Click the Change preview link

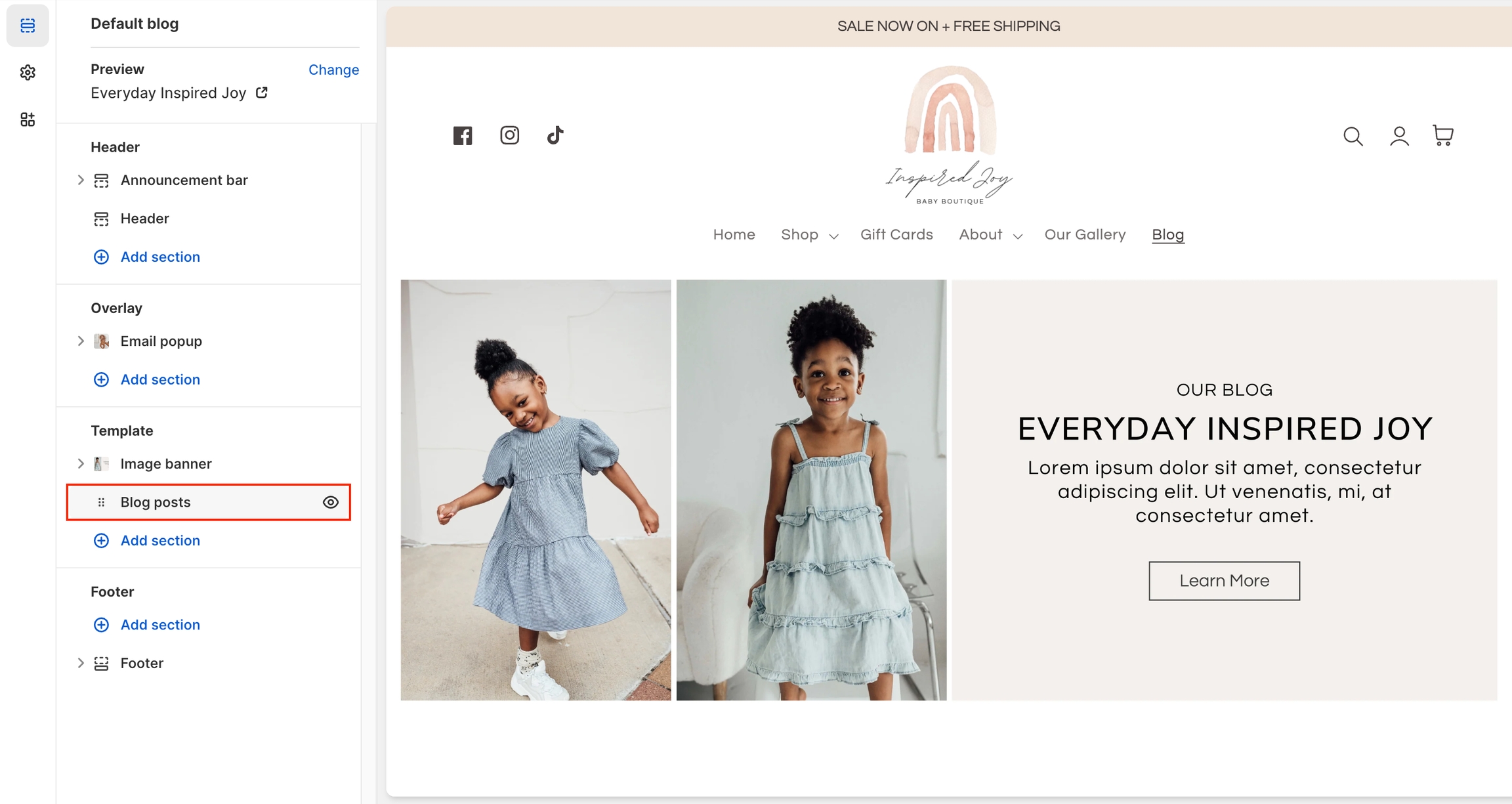tap(333, 70)
